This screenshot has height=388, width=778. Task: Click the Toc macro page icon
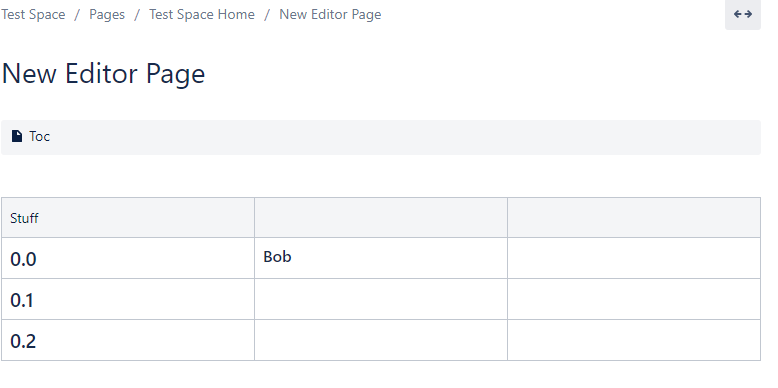[17, 136]
